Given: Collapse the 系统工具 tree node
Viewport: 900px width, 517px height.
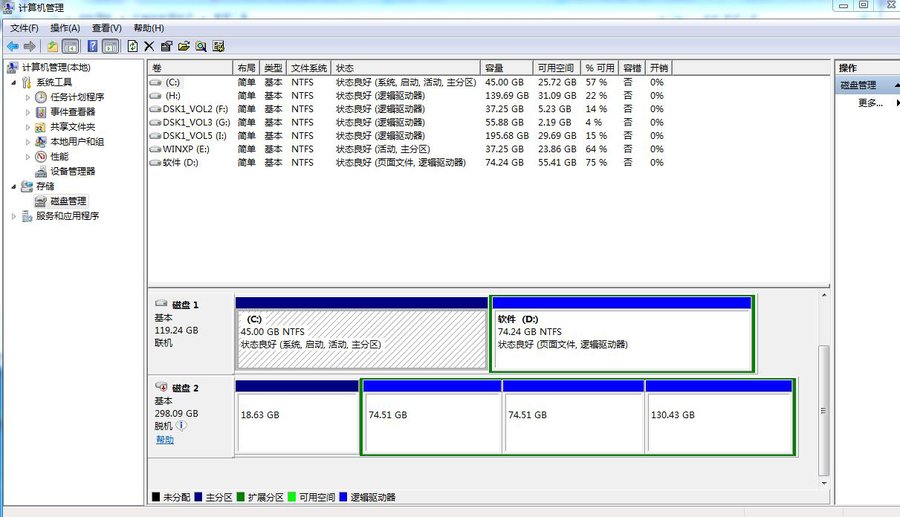Looking at the screenshot, I should pyautogui.click(x=14, y=83).
